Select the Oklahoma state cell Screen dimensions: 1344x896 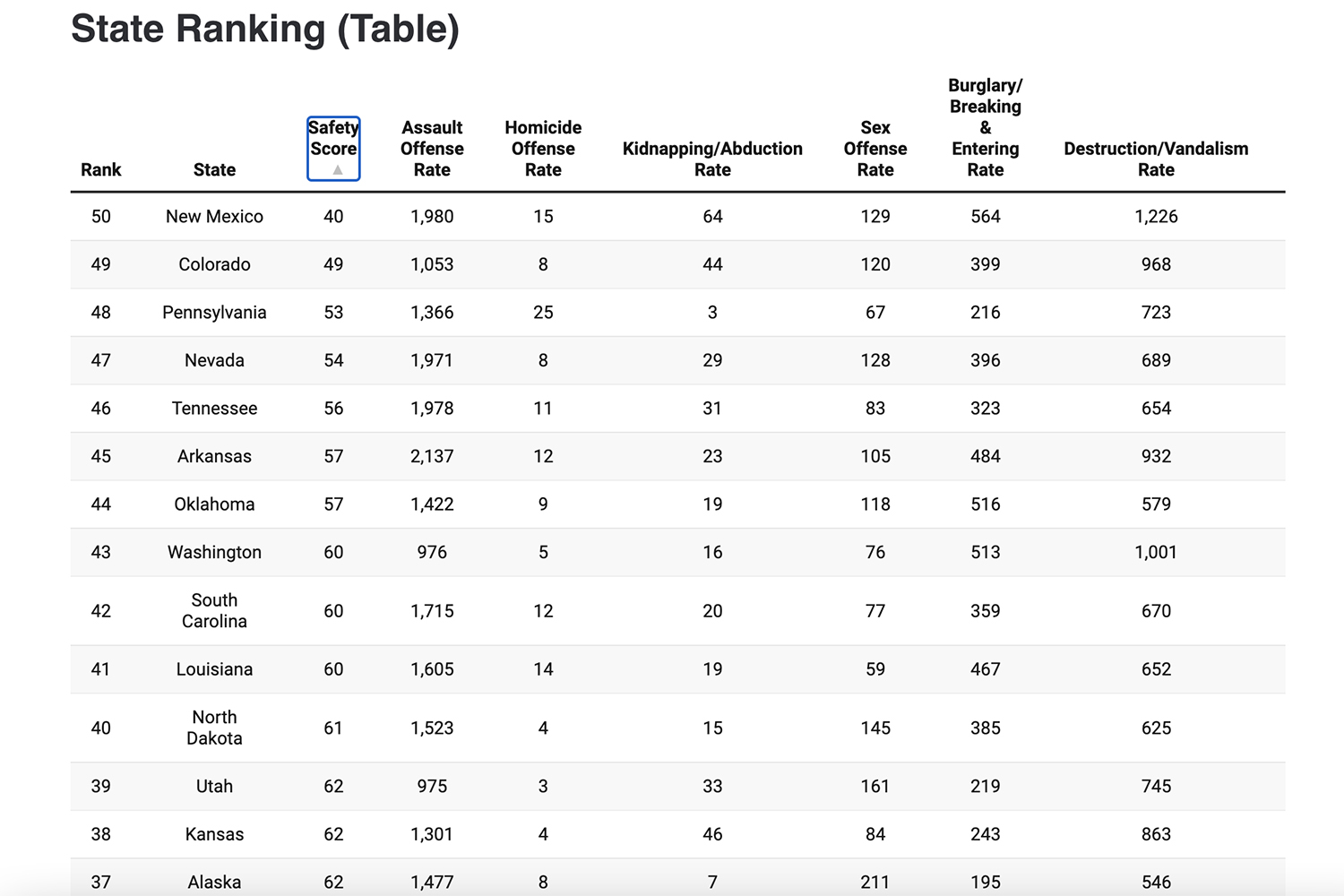point(214,504)
